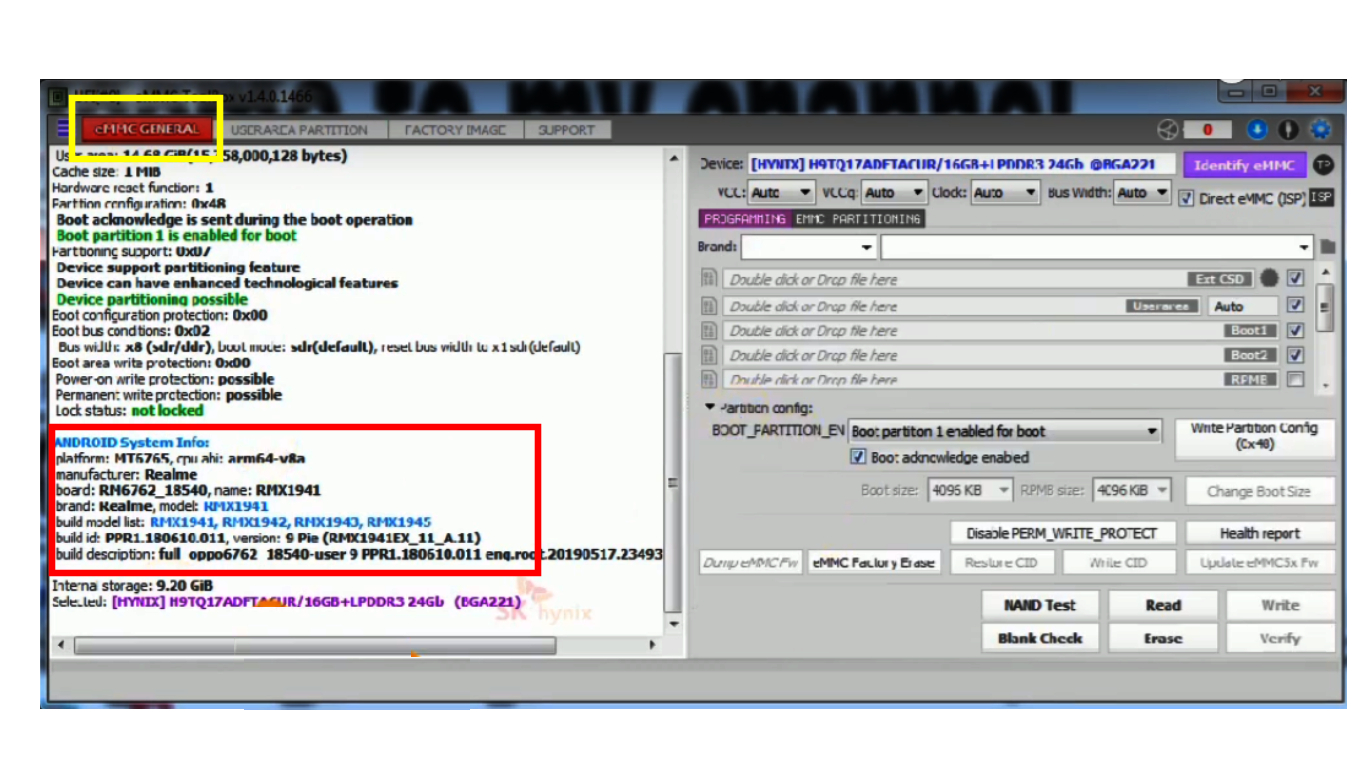
Task: Open the hamburger menu beside eMMC GENERAL tab
Action: tap(64, 129)
